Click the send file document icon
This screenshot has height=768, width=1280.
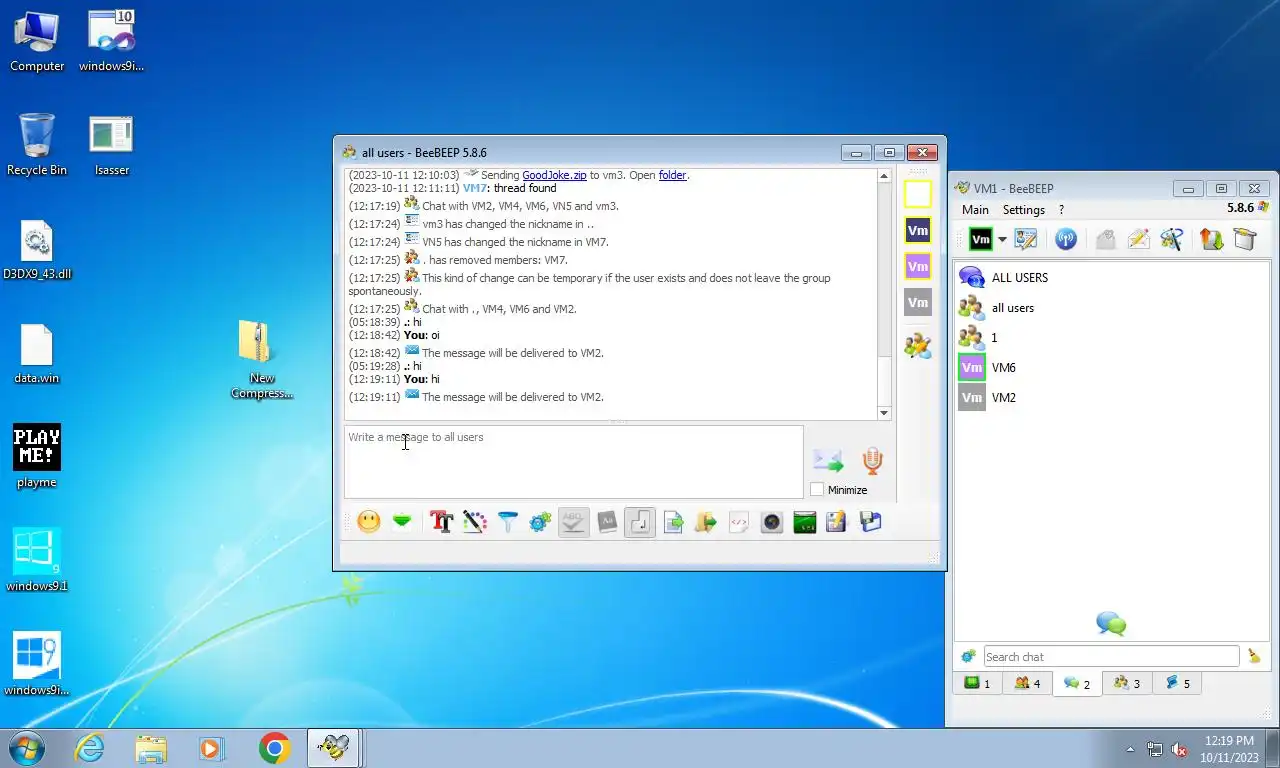pos(673,522)
